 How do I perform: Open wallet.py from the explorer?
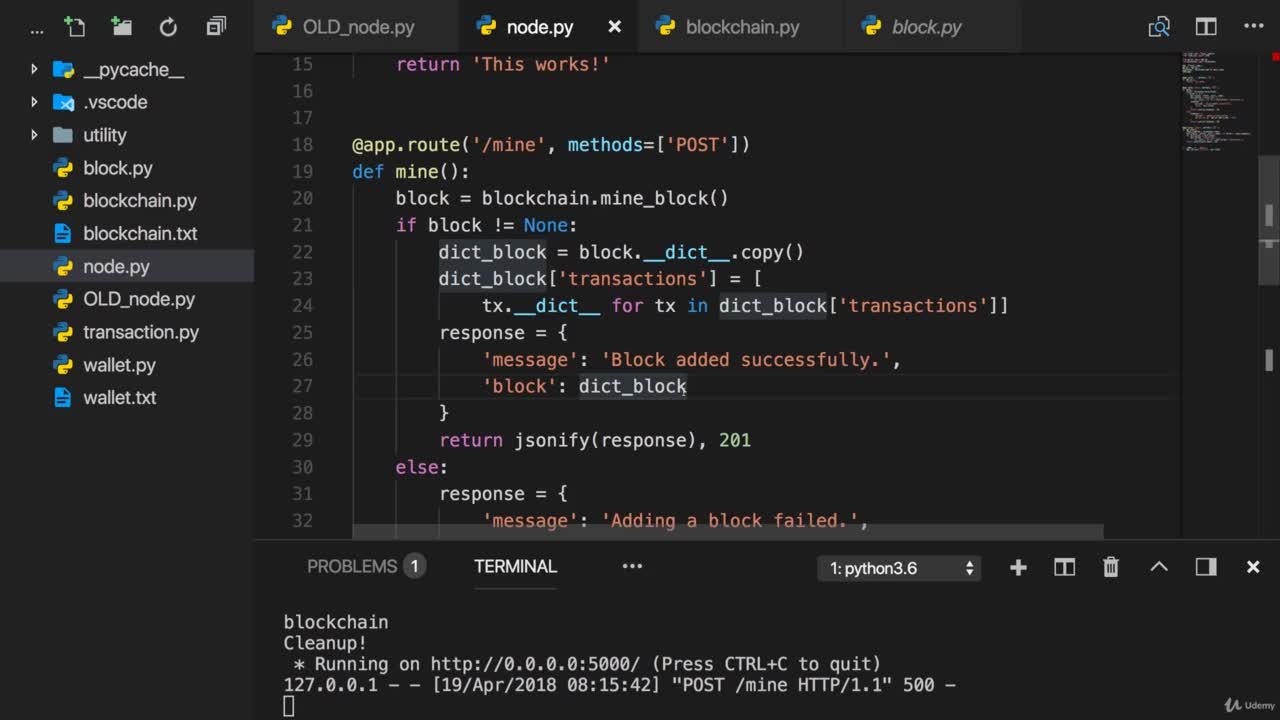[x=119, y=365]
